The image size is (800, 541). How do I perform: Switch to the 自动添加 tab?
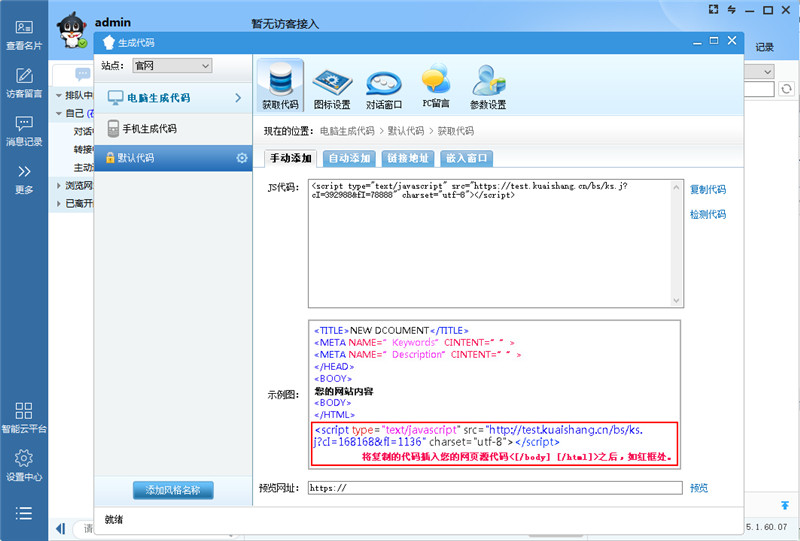[x=349, y=158]
